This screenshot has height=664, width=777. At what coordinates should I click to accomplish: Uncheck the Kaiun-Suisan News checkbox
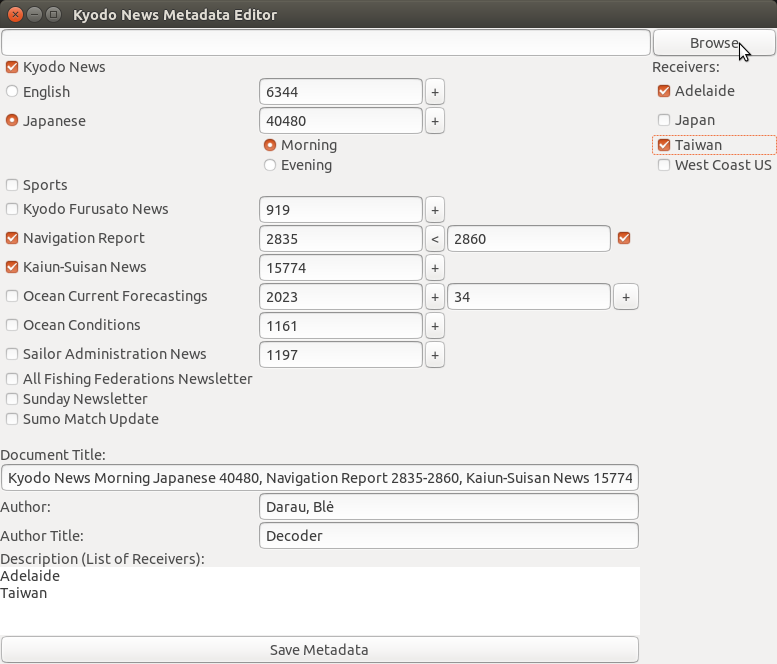pyautogui.click(x=12, y=267)
